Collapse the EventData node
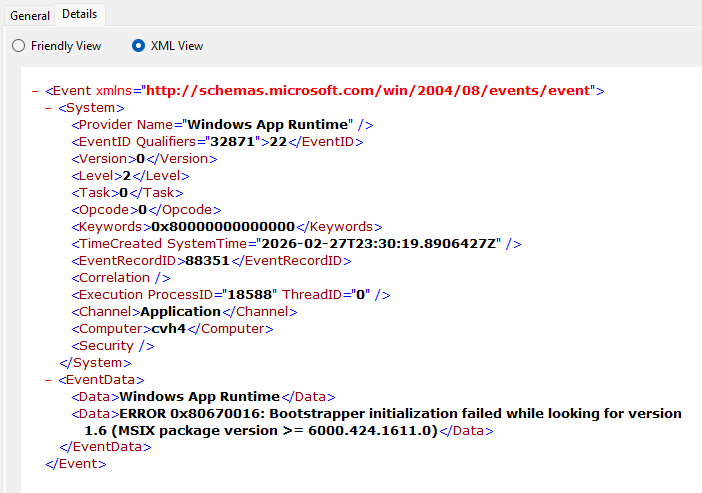 [48, 380]
